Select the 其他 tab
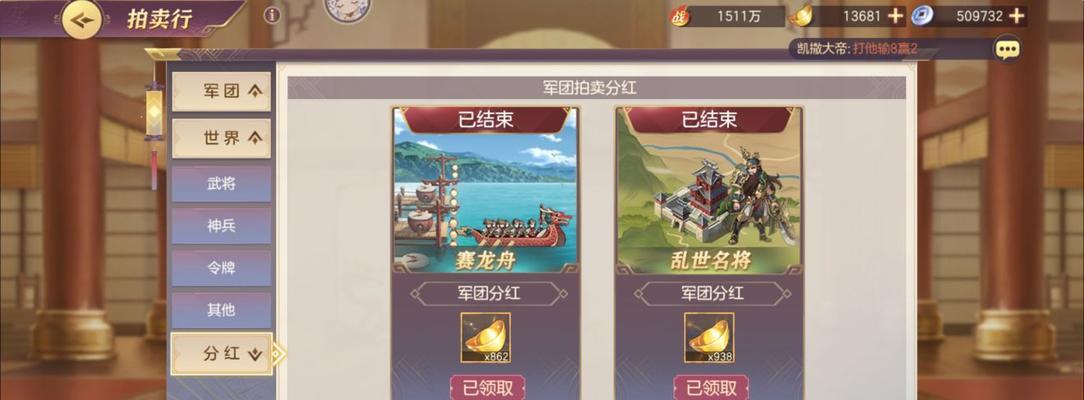 pyautogui.click(x=221, y=310)
